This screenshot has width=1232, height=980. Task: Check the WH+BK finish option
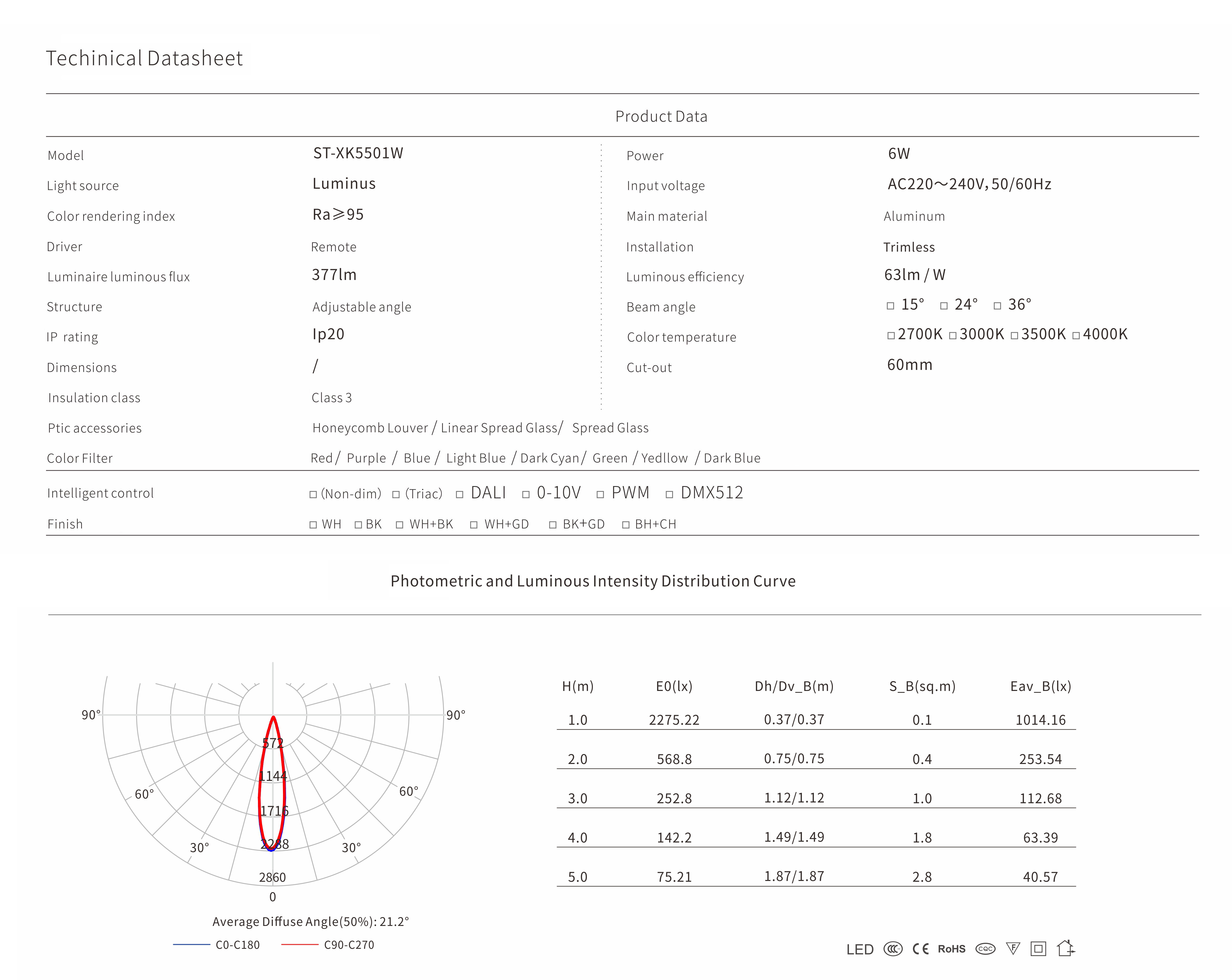click(x=399, y=525)
